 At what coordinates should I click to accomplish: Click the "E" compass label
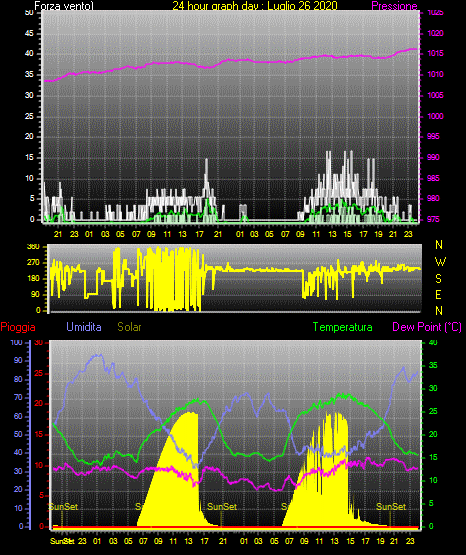tap(438, 294)
